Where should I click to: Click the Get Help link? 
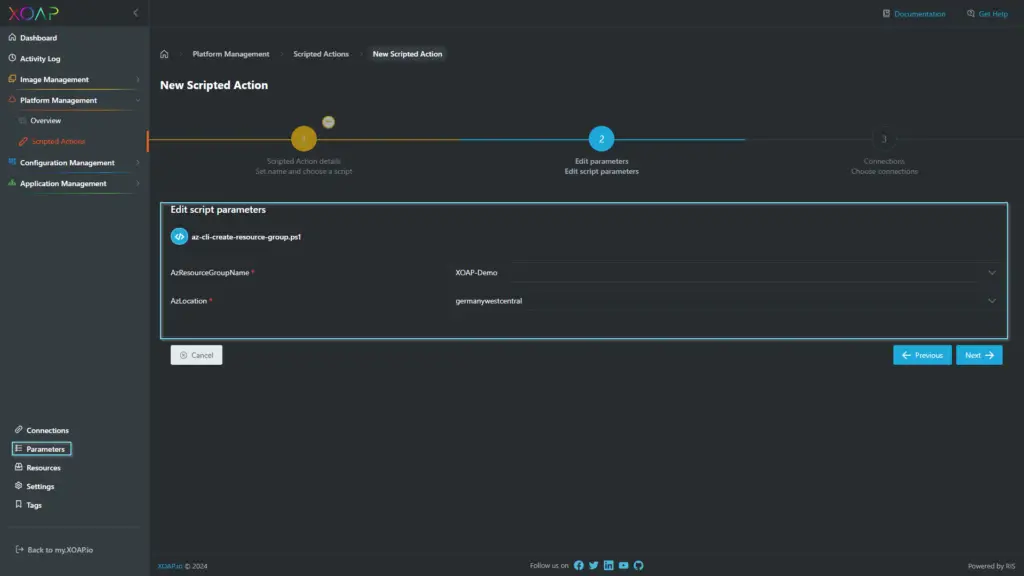[993, 14]
